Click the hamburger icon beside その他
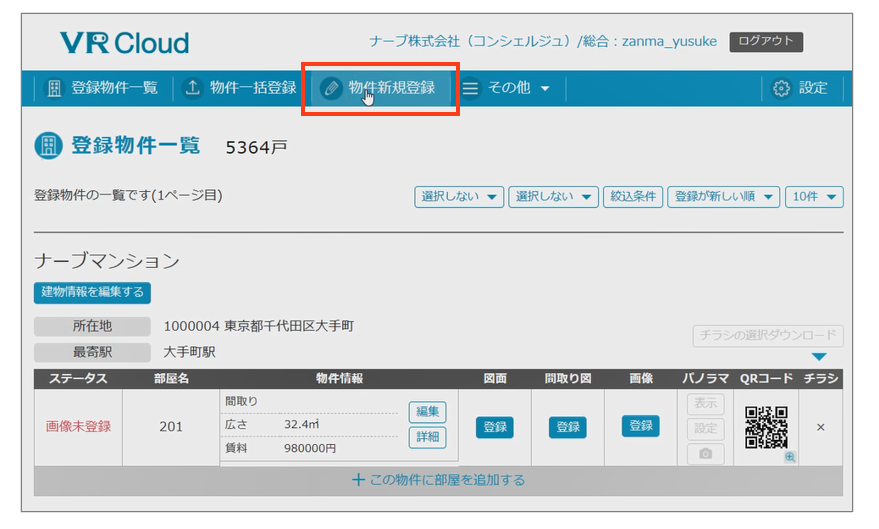Image resolution: width=879 pixels, height=529 pixels. pos(470,88)
